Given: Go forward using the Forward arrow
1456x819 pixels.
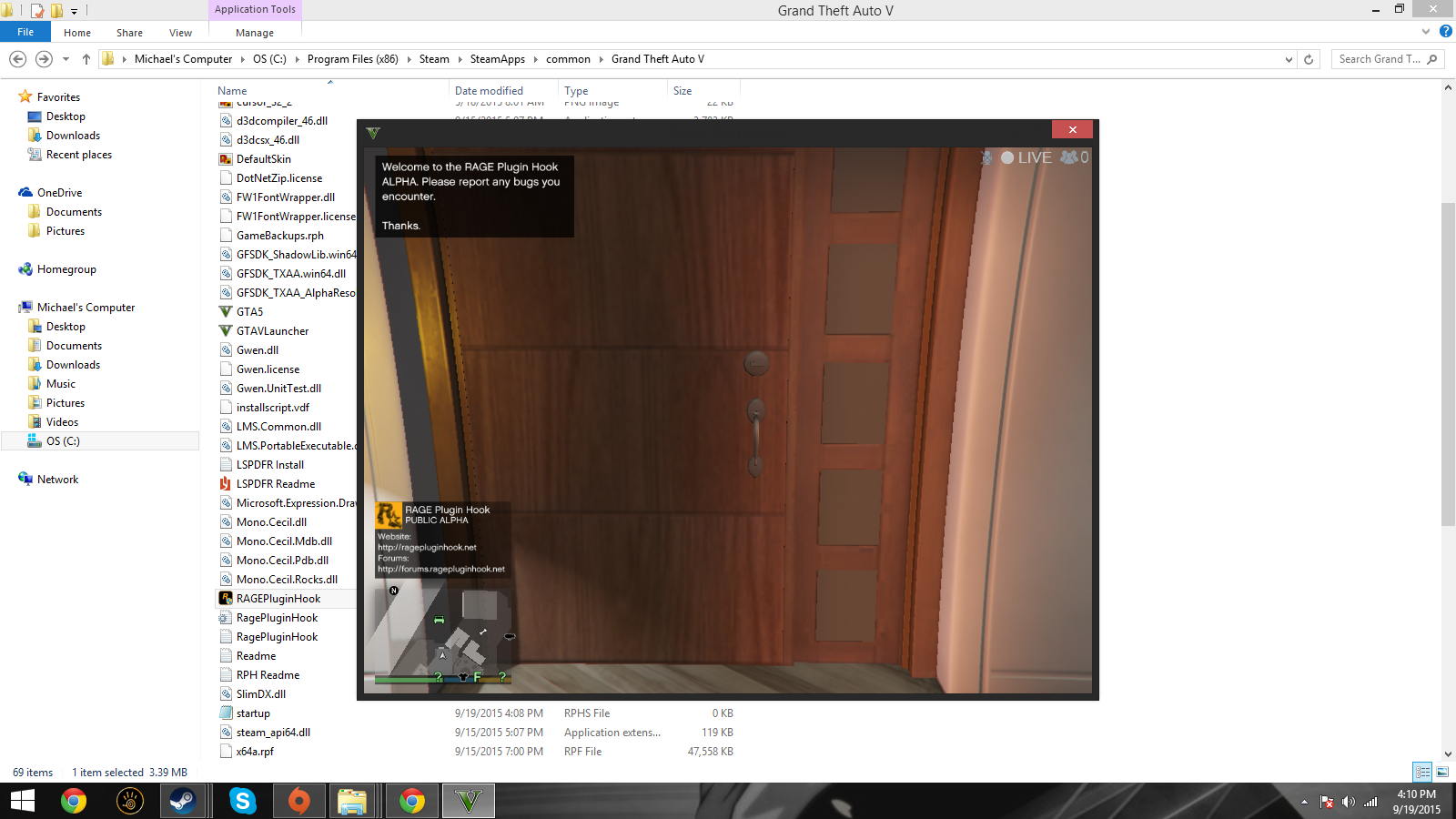Looking at the screenshot, I should pyautogui.click(x=44, y=59).
